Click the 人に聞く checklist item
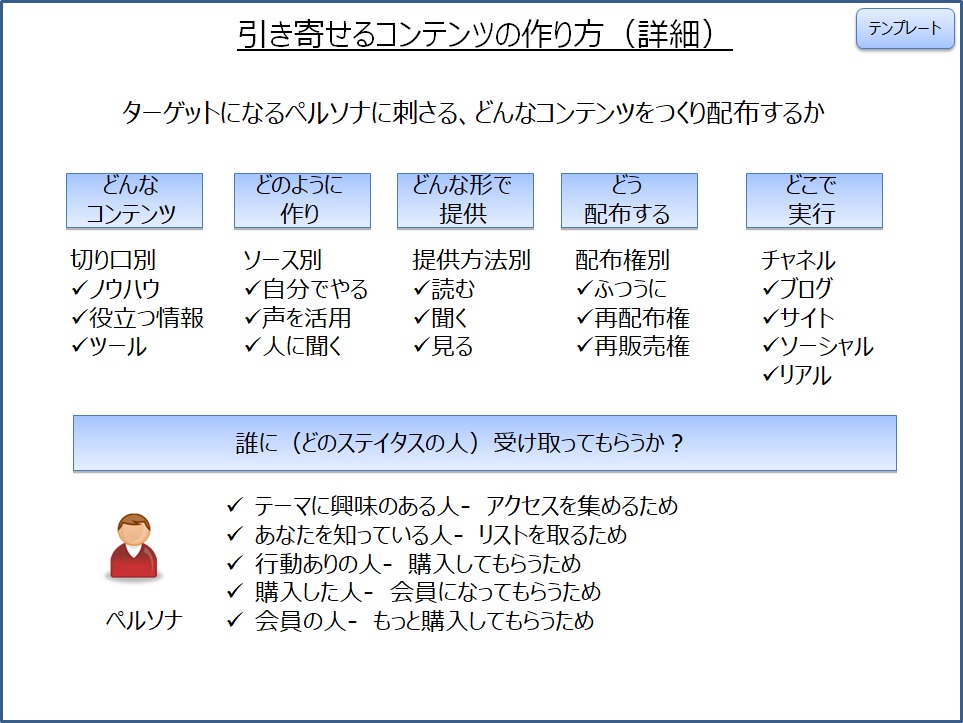Screen dimensions: 963x723 pyautogui.click(x=292, y=347)
